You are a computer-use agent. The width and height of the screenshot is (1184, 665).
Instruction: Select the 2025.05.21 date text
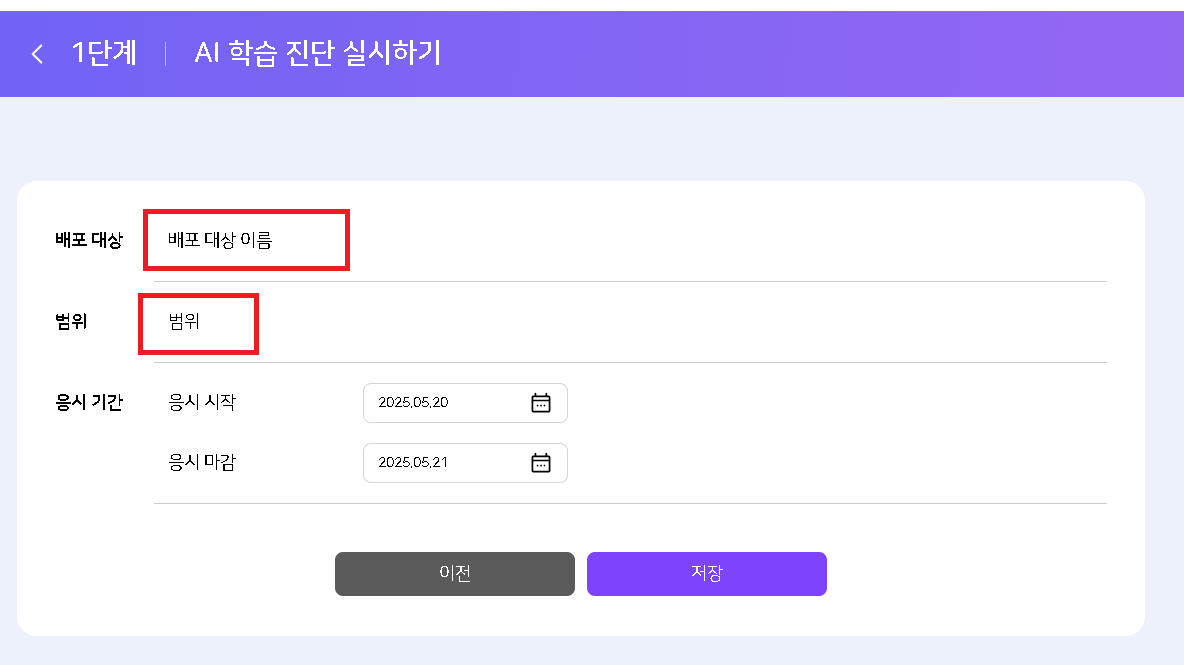(413, 462)
